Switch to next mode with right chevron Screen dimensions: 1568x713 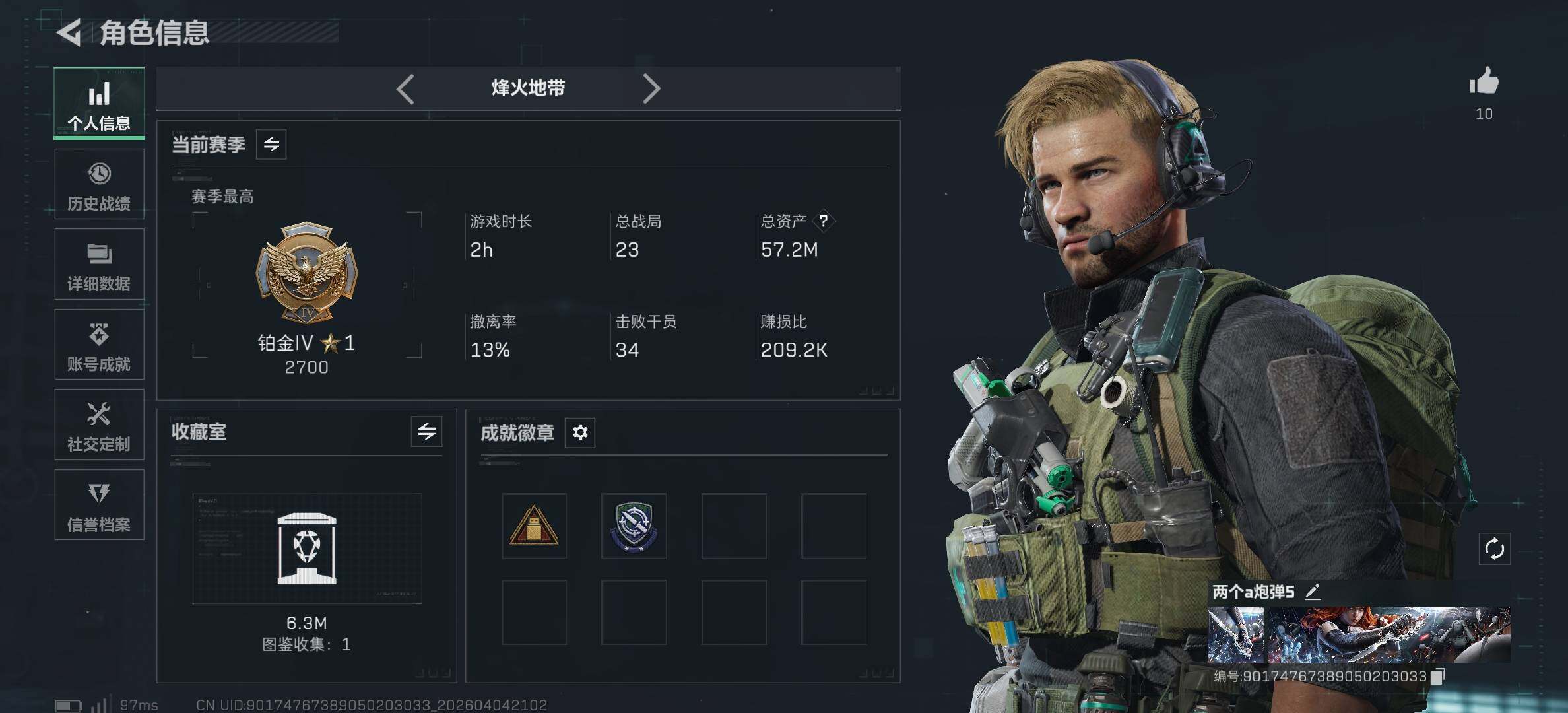651,88
